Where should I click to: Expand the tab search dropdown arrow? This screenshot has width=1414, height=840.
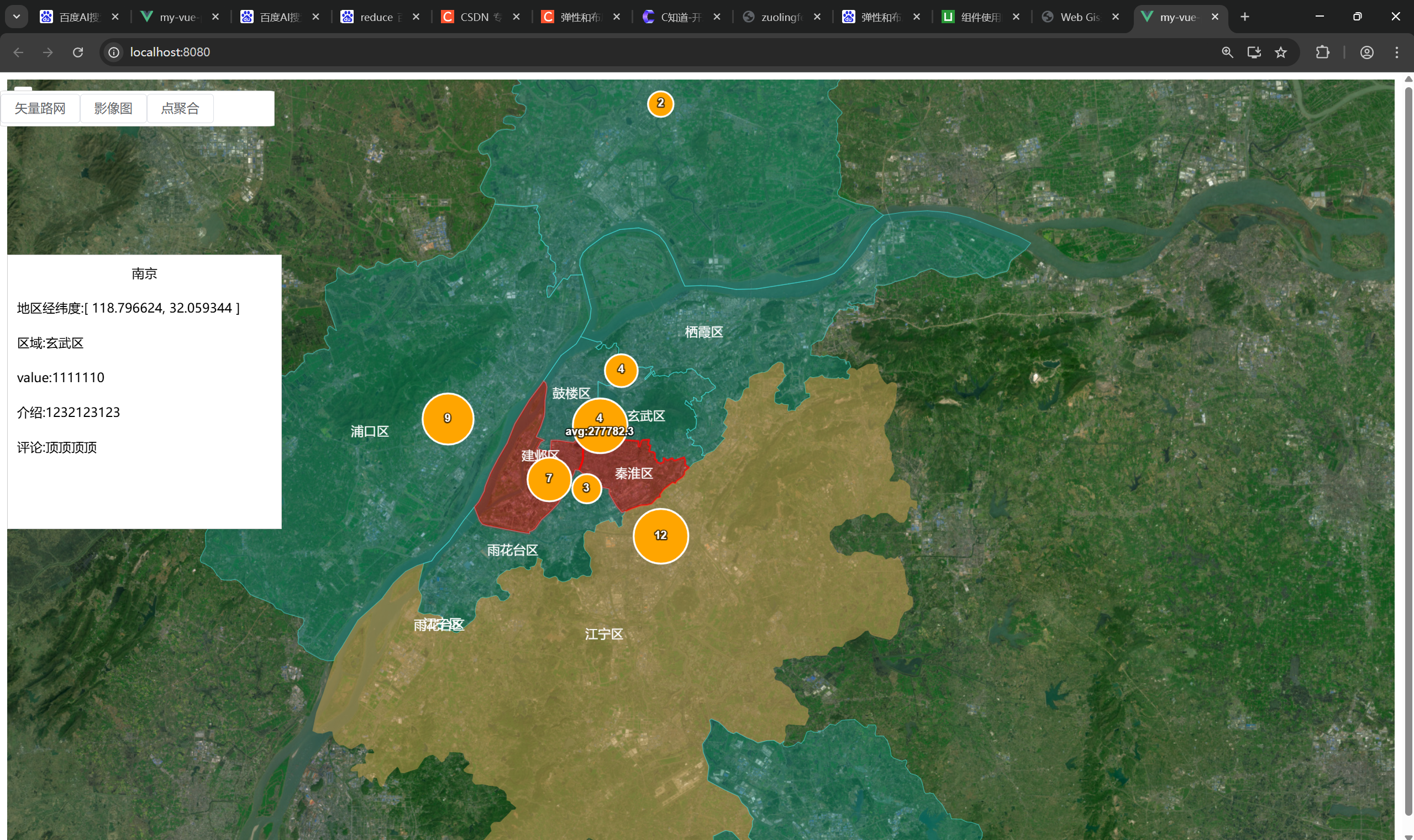tap(17, 17)
